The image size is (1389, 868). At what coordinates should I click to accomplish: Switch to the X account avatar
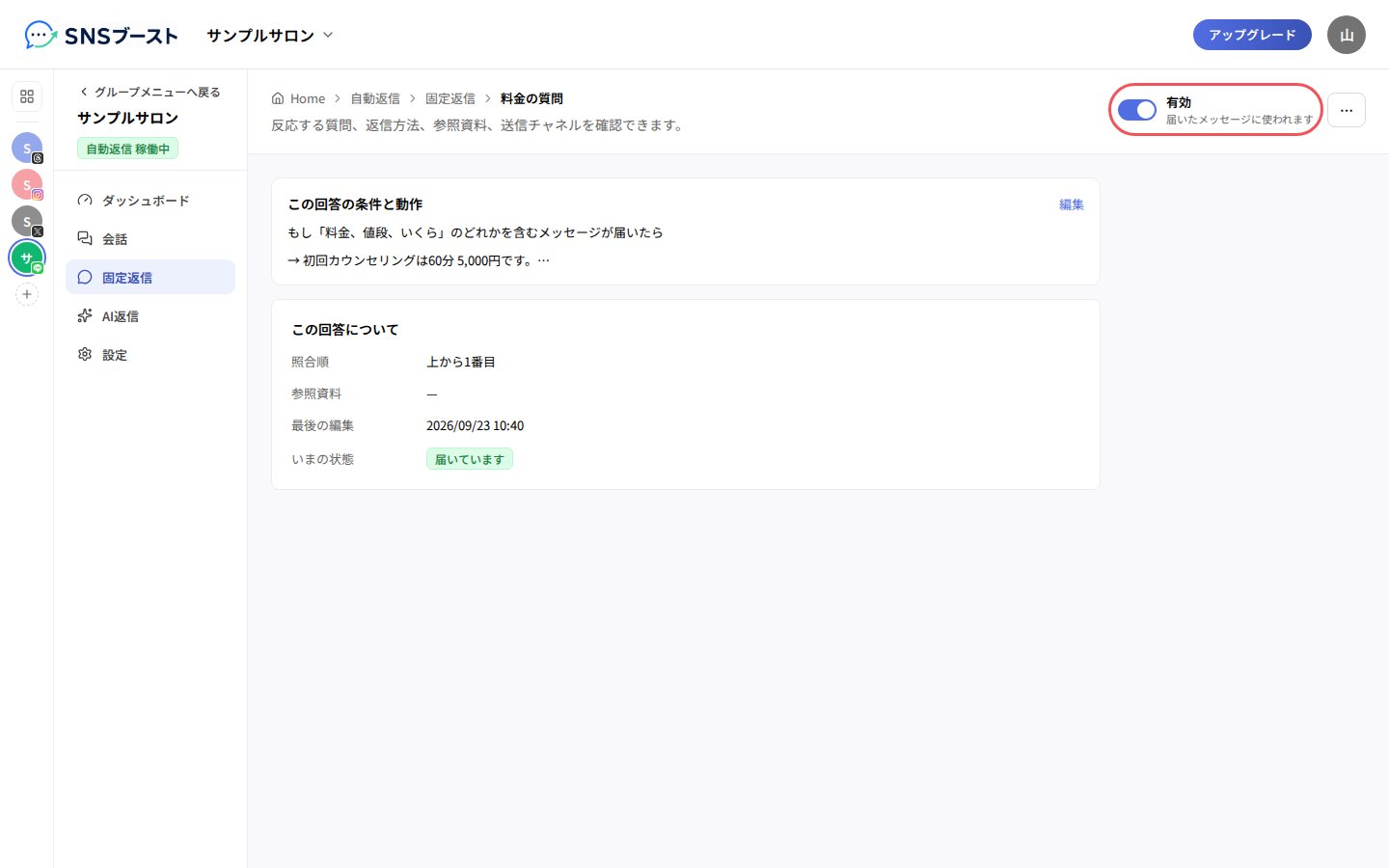click(x=27, y=221)
